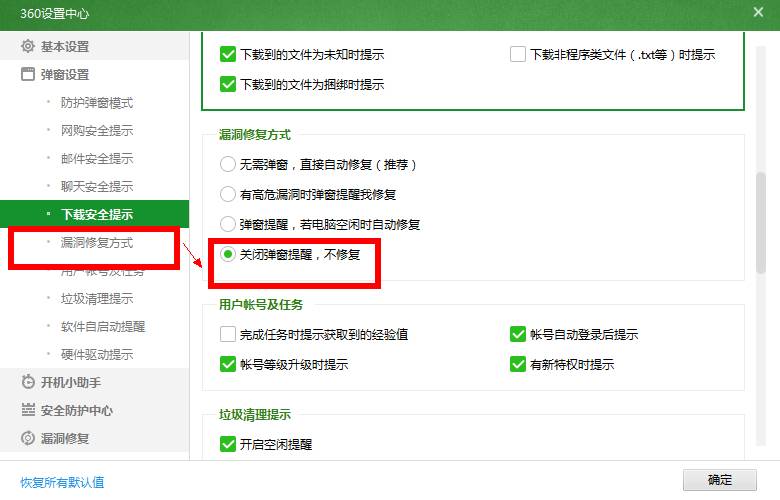
Task: Select 弹窗提醒，若电脑空闲时自动修复 option
Action: (x=227, y=224)
